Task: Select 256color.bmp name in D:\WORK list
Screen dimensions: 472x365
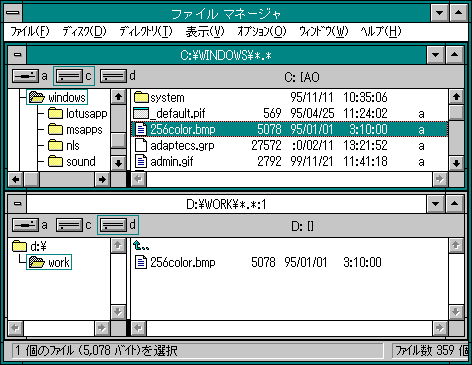Action: click(183, 263)
